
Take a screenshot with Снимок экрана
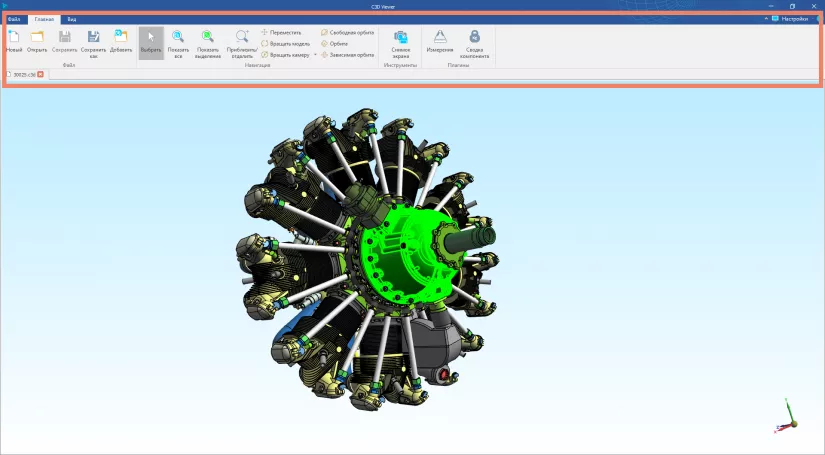click(x=401, y=44)
